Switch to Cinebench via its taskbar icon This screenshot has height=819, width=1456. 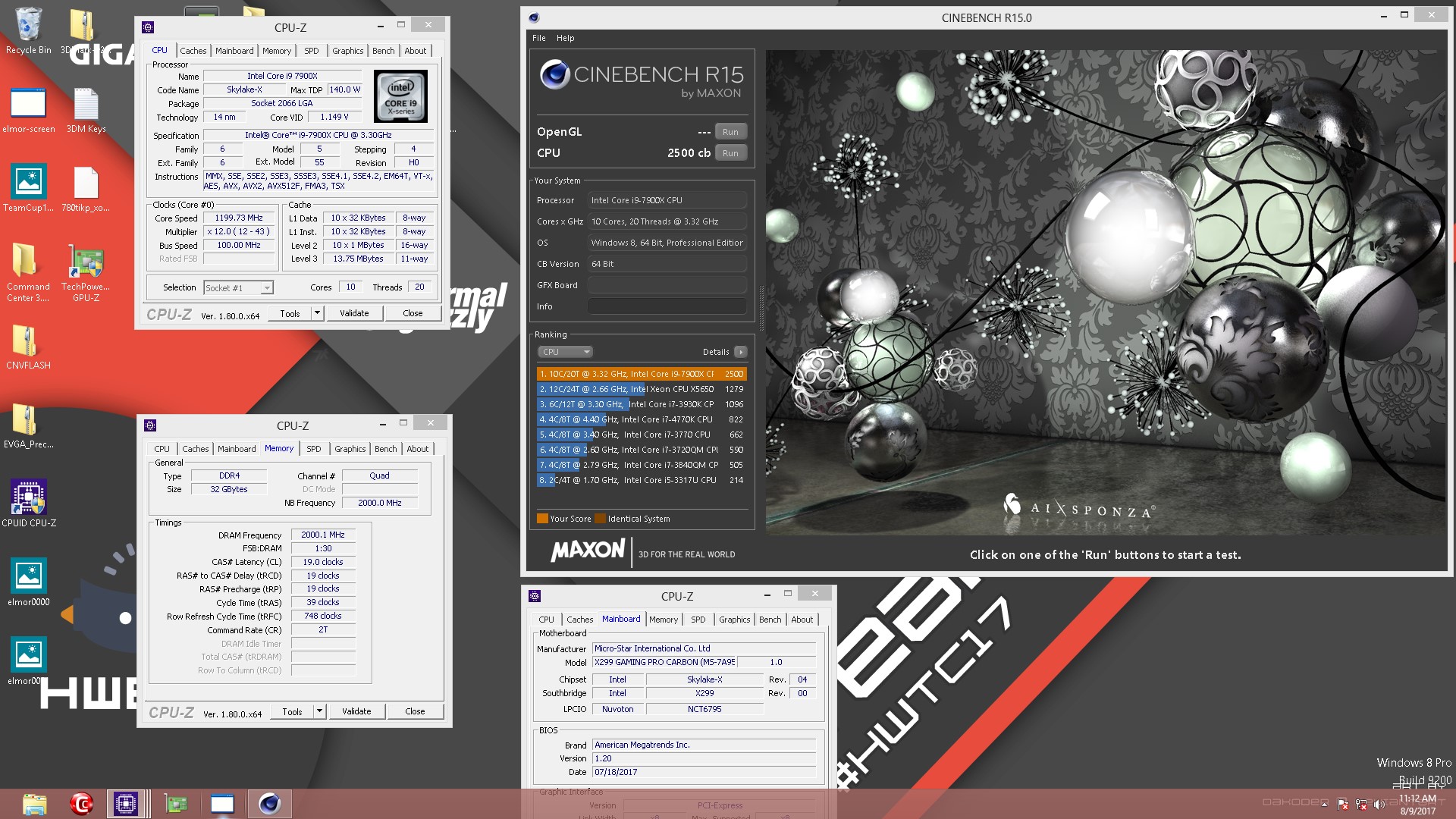(x=269, y=804)
